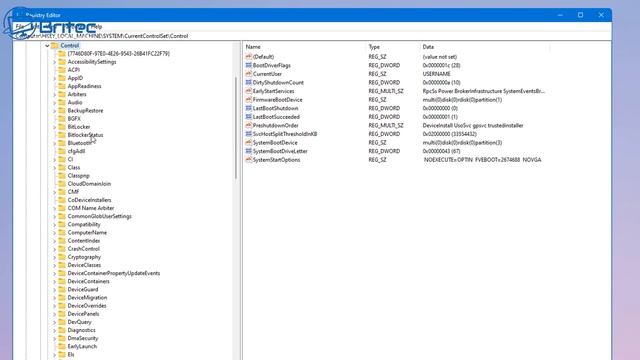
Task: Click the DeviceGuard folder icon
Action: (x=62, y=289)
